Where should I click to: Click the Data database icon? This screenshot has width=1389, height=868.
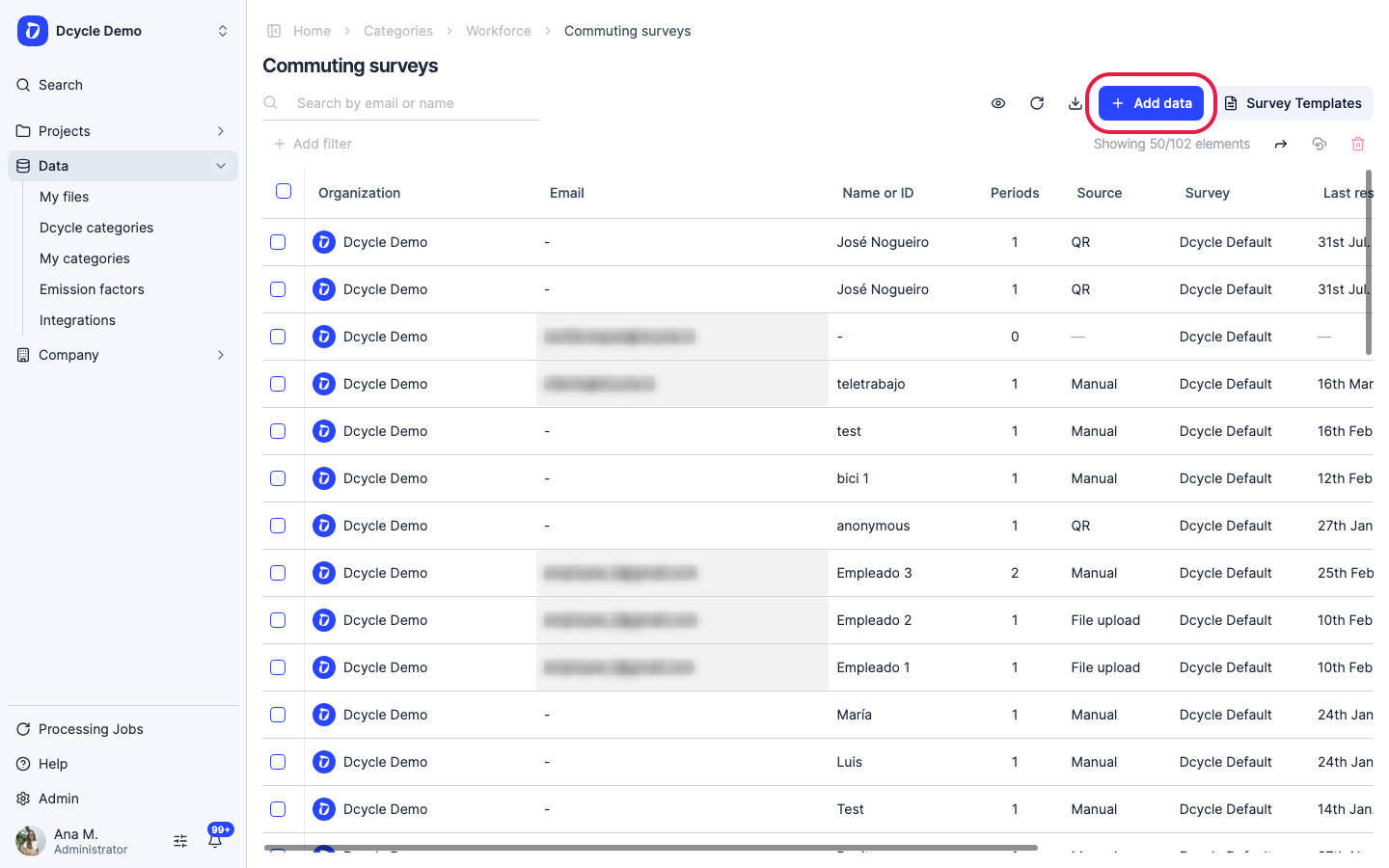[23, 166]
